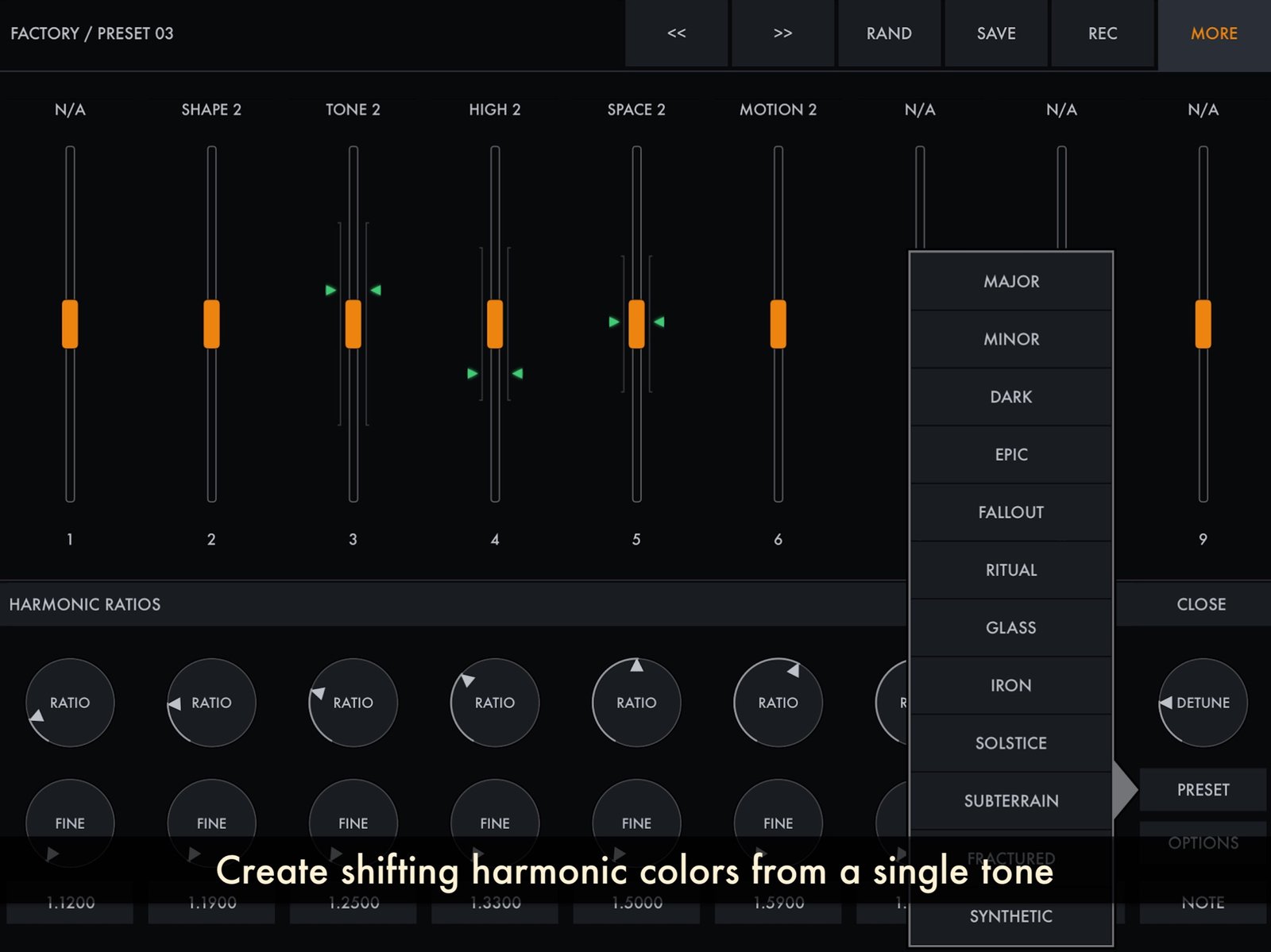1271x952 pixels.
Task: Open the MORE tab
Action: [x=1214, y=33]
